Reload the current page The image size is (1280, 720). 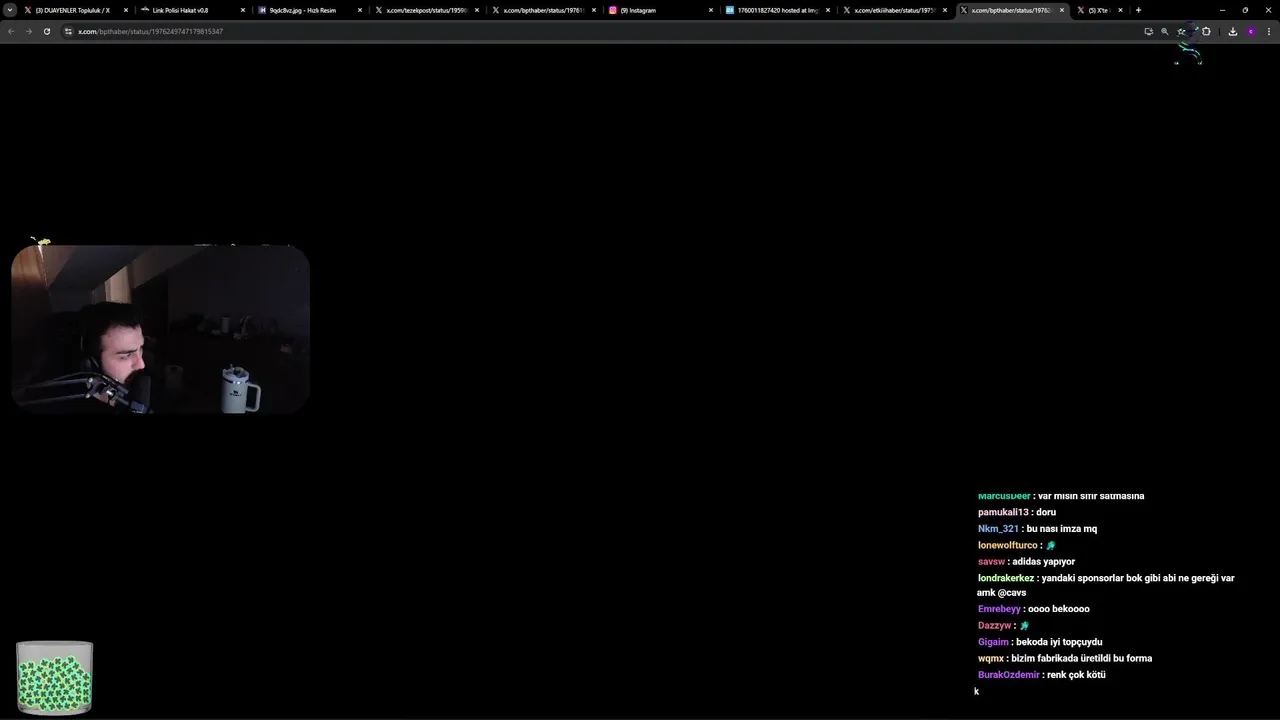46,31
